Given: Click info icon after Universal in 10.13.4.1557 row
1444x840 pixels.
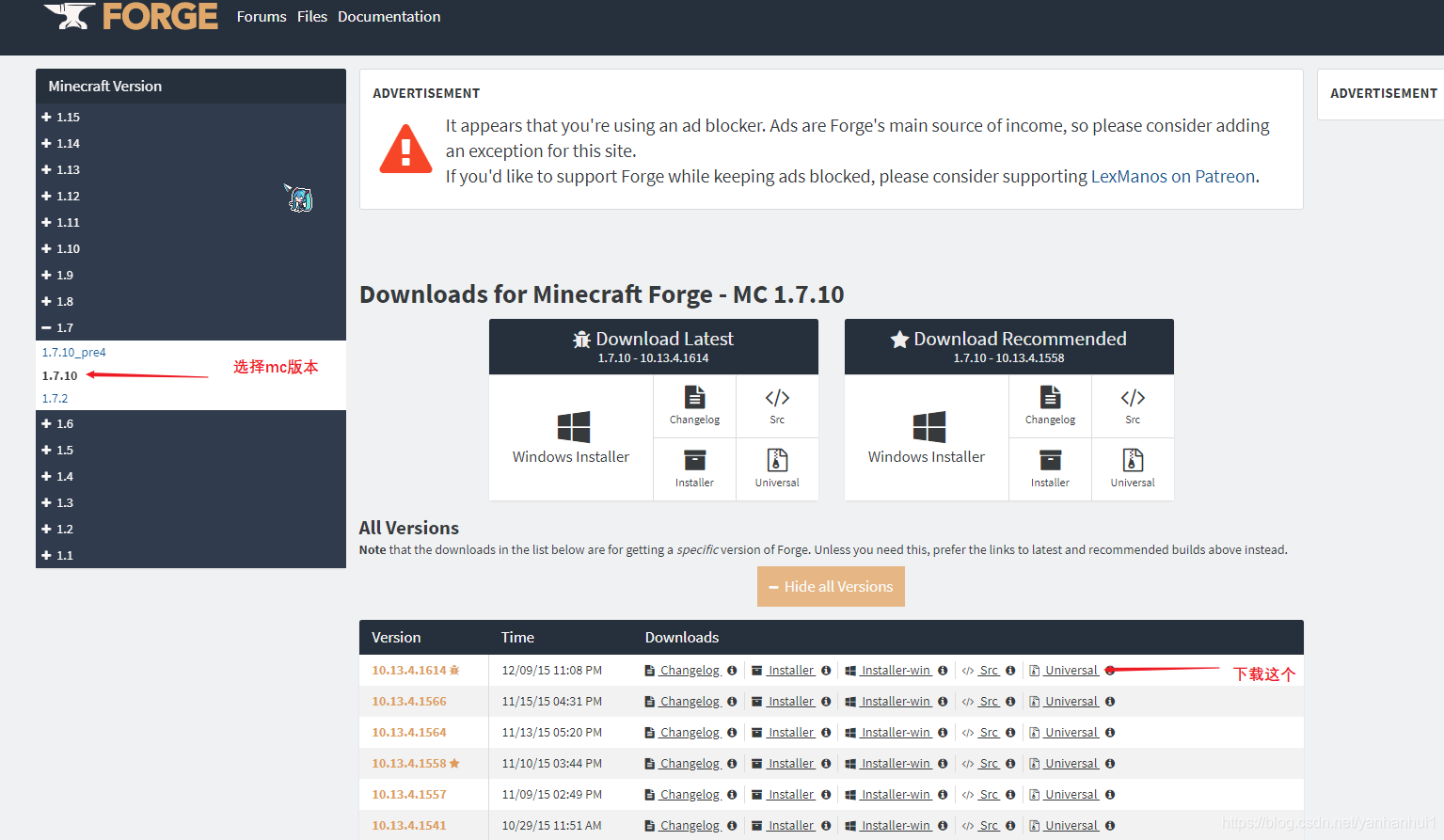Looking at the screenshot, I should [x=1110, y=795].
